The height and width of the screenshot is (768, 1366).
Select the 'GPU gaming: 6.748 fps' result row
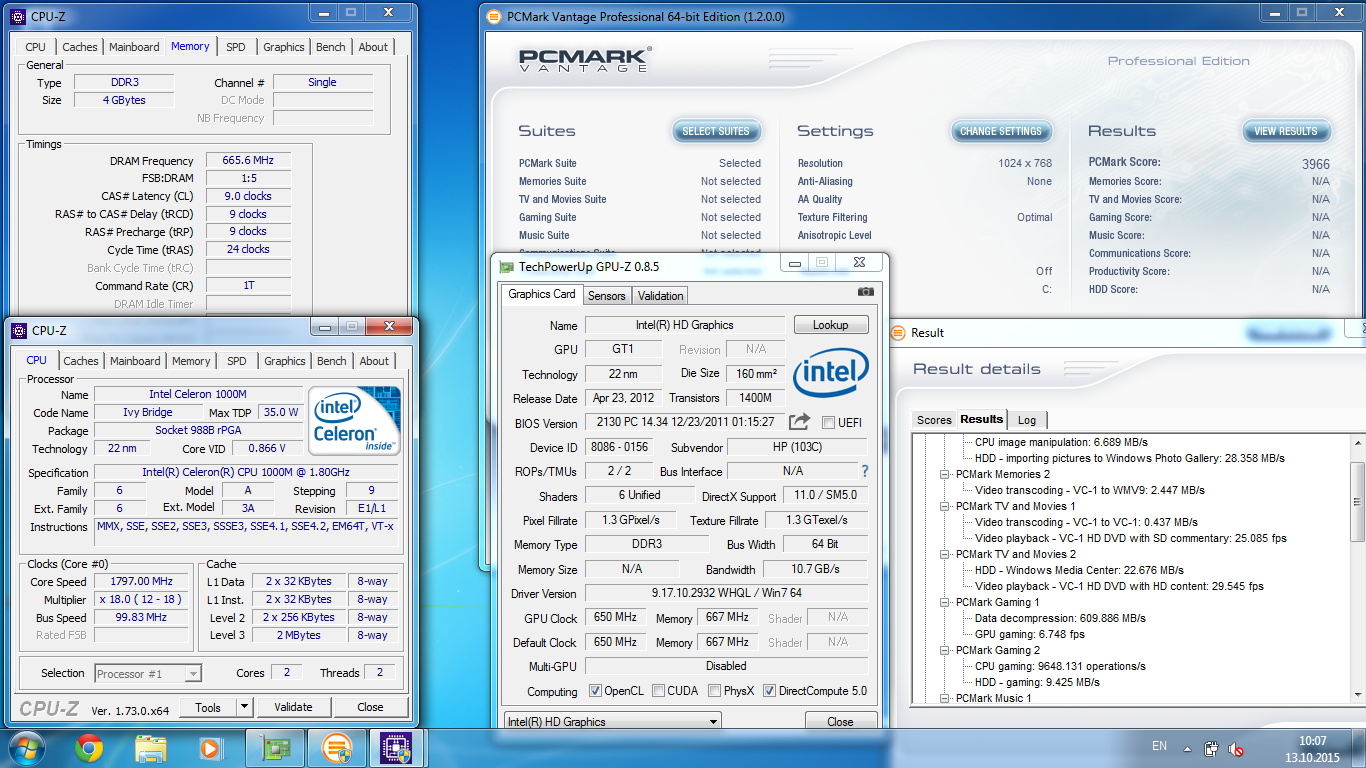click(1029, 634)
